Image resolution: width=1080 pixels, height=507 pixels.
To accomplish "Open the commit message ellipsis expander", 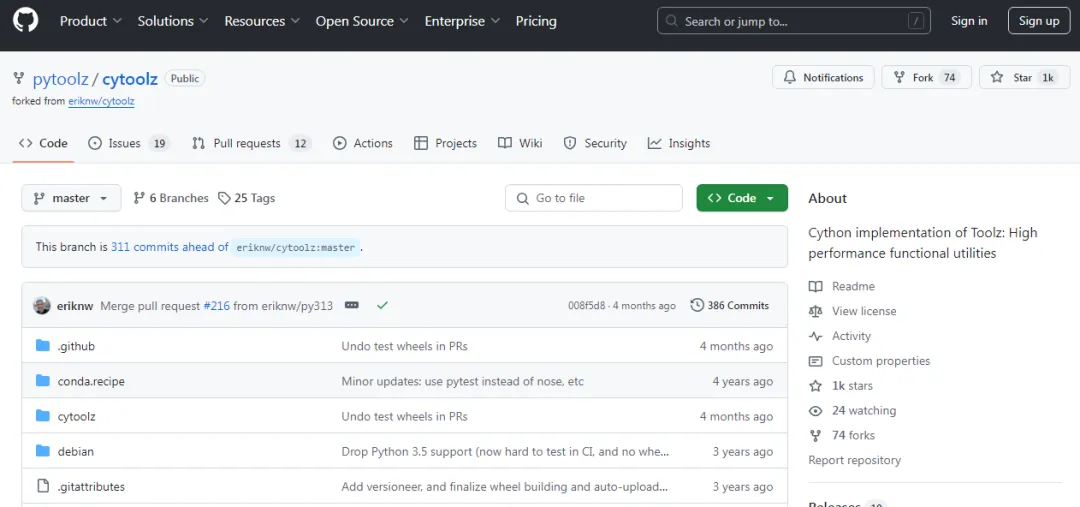I will click(352, 305).
